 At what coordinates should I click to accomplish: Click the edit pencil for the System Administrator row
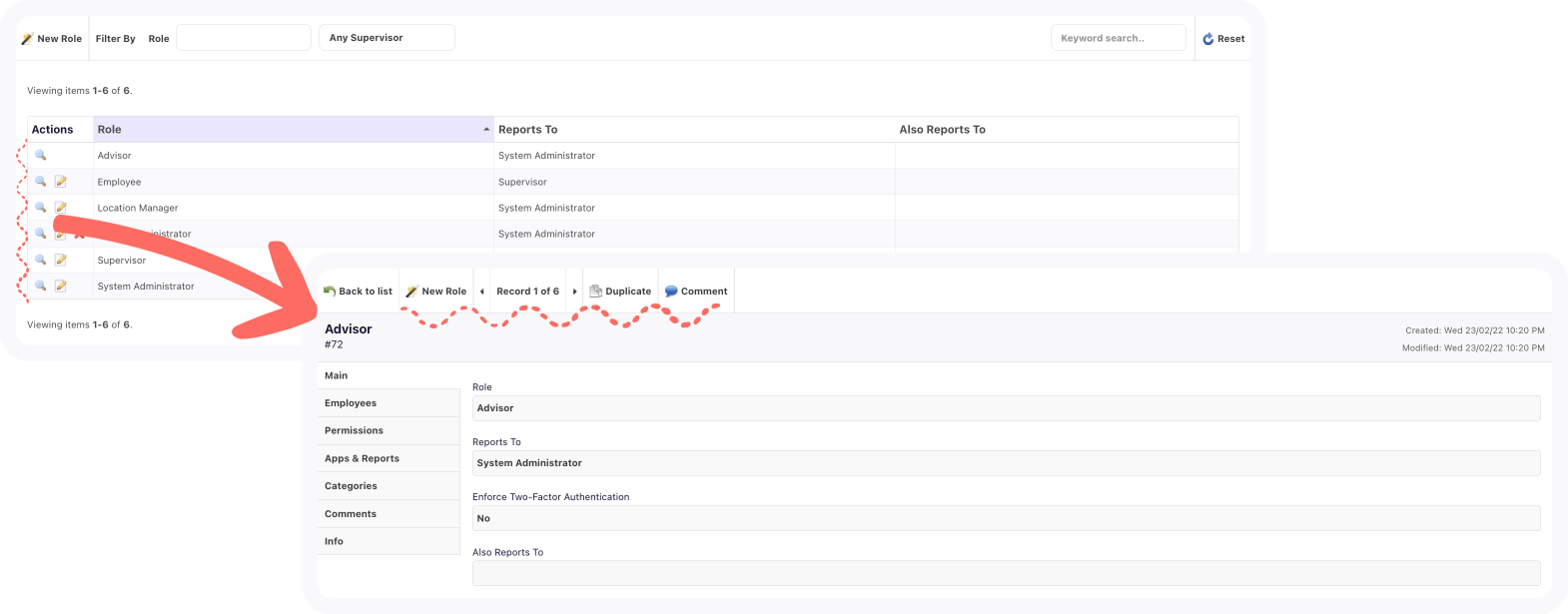61,285
